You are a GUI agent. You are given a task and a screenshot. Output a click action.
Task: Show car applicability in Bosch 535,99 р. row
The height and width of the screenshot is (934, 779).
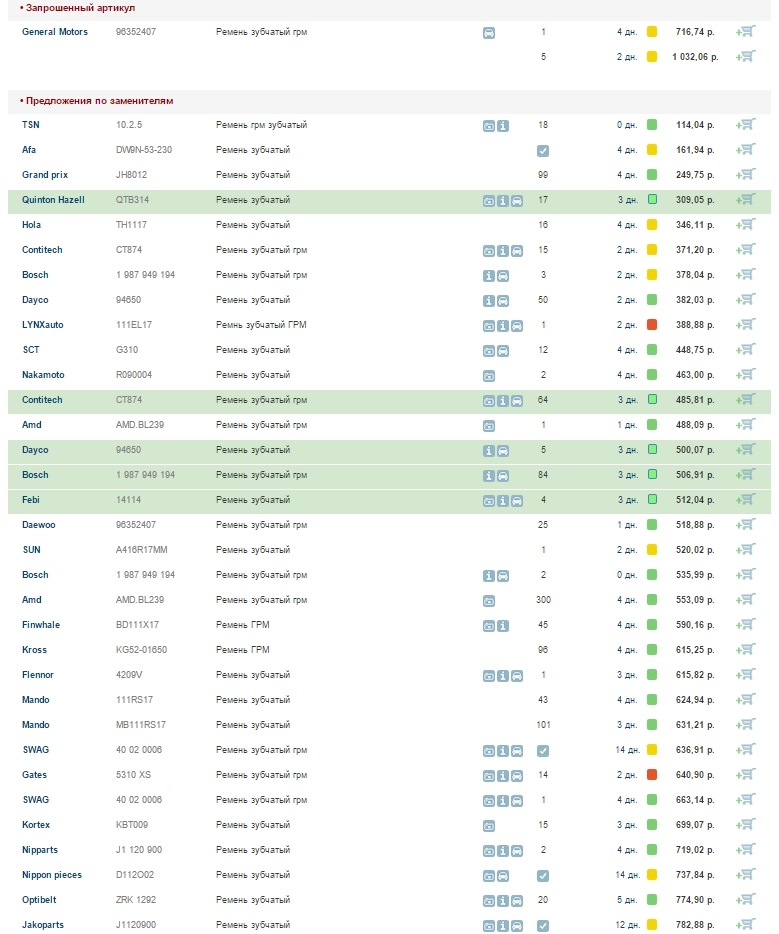point(503,576)
